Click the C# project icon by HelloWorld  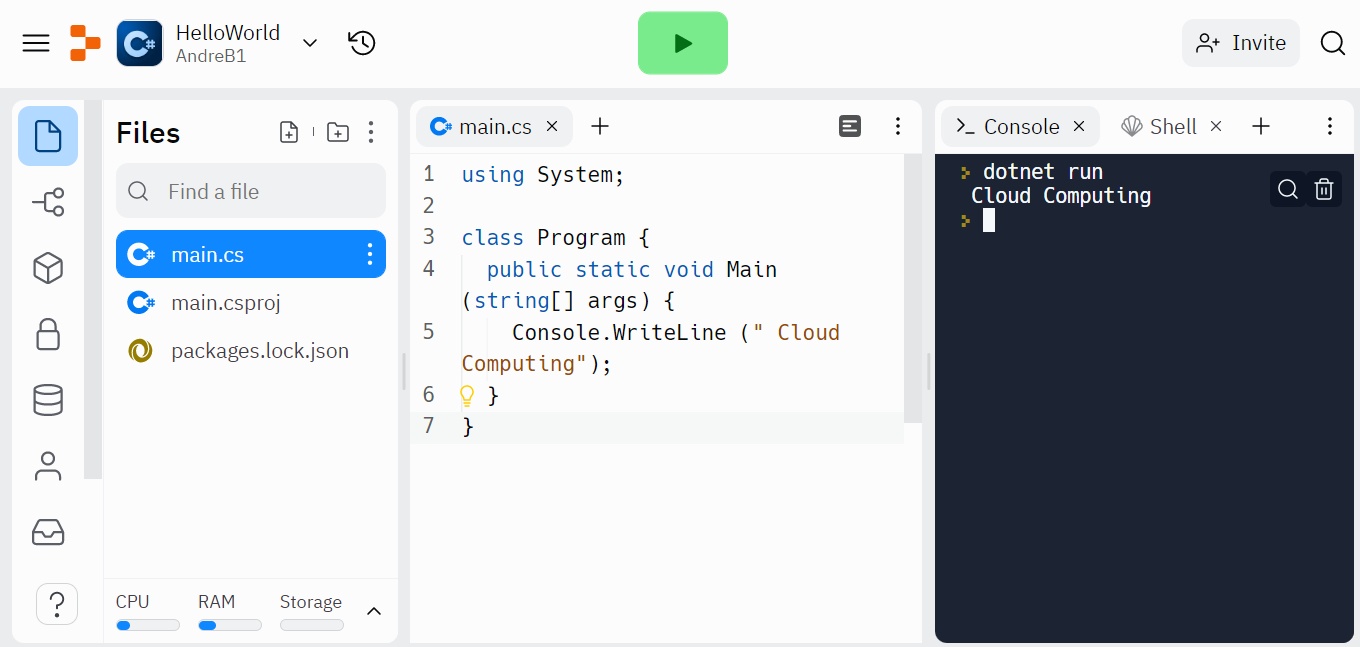tap(139, 43)
